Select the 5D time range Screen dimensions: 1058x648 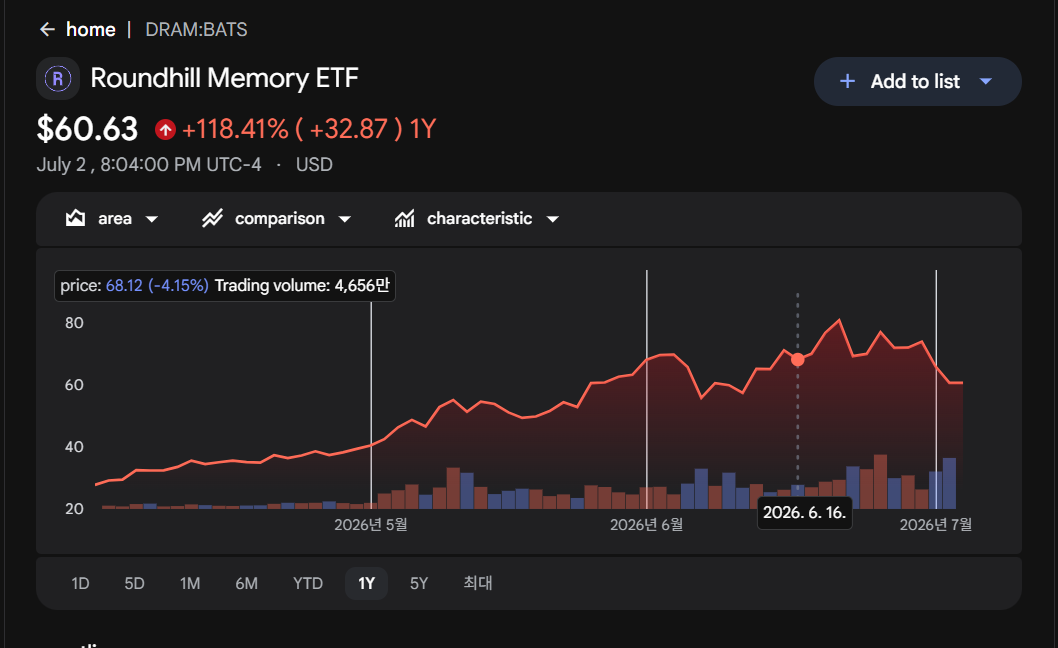(x=134, y=583)
